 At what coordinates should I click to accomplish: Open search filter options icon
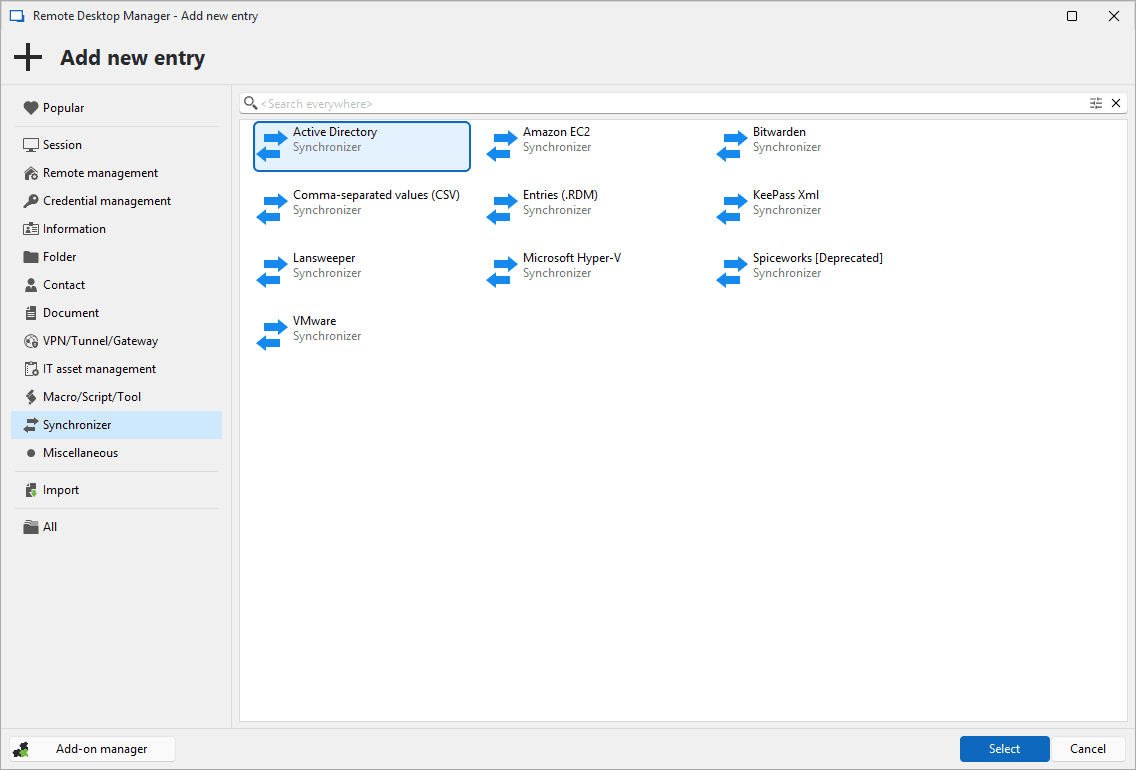[1096, 103]
